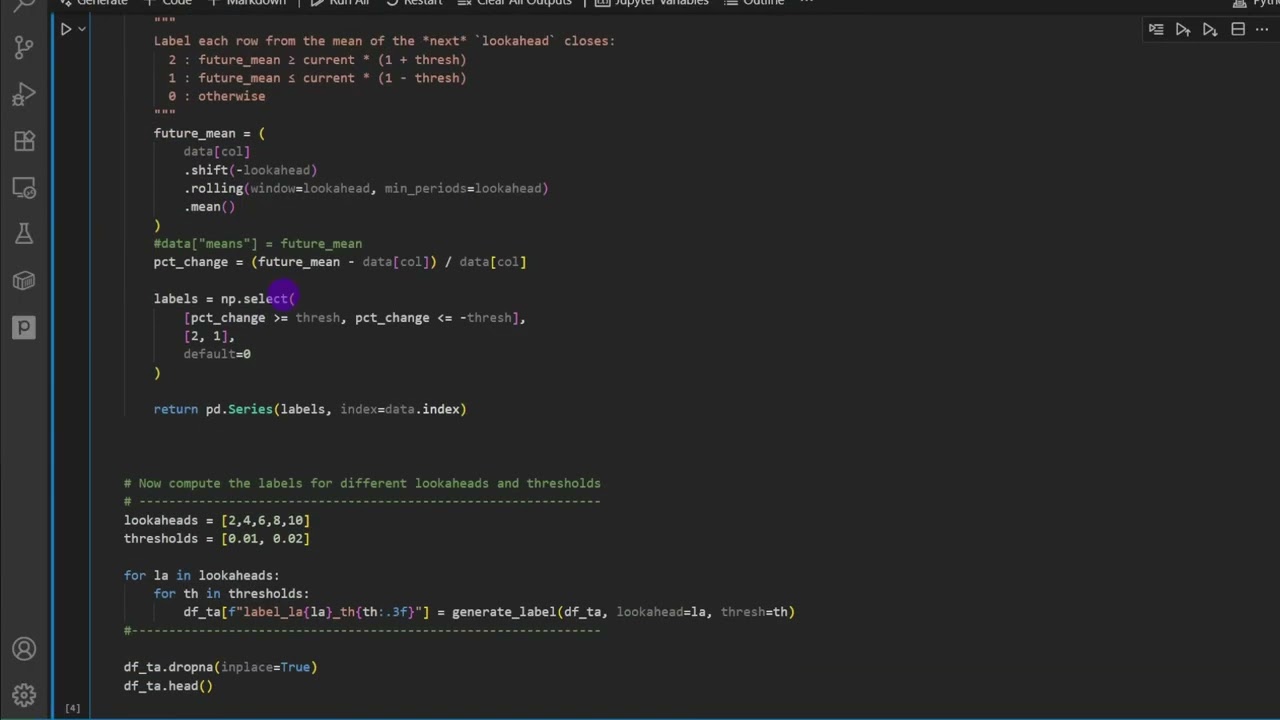1280x720 pixels.
Task: Click the execution count [4] label
Action: click(72, 708)
